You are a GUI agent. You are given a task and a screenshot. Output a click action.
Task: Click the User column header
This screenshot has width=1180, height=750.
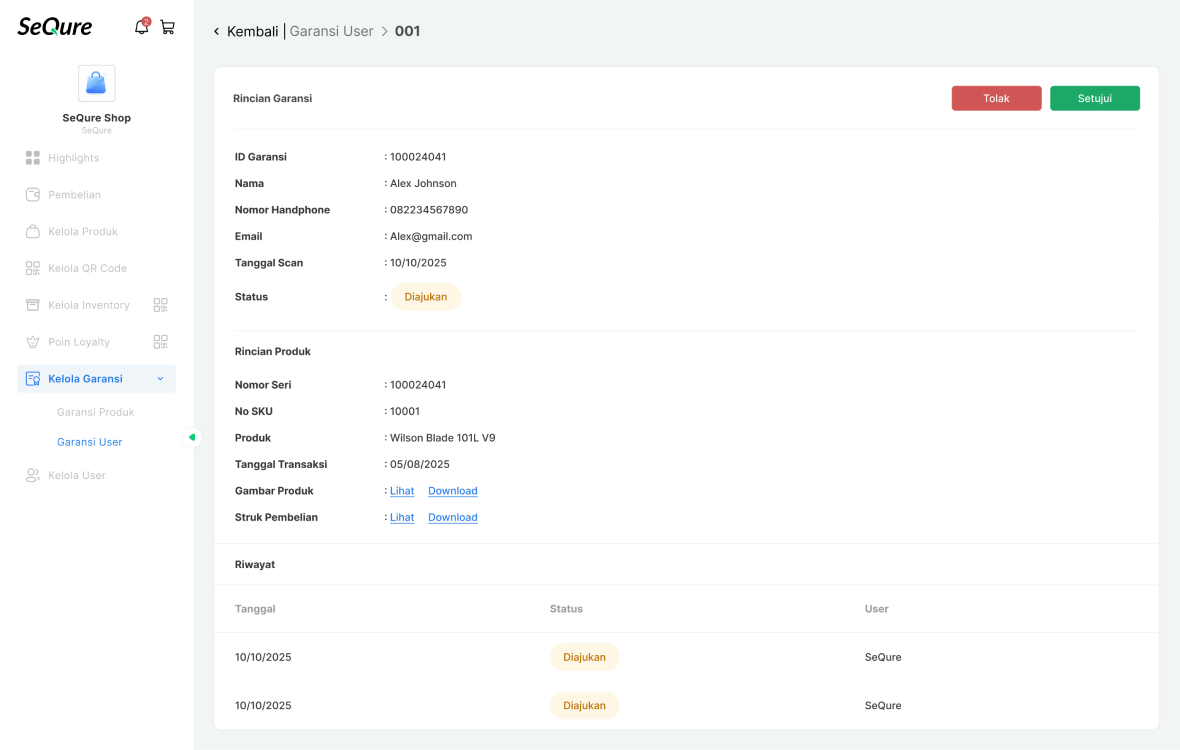coord(877,609)
